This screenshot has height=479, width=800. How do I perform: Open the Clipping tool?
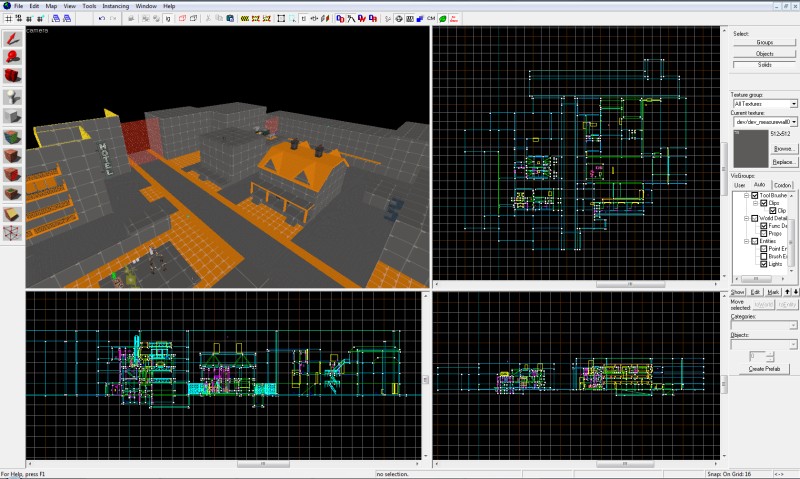tap(12, 215)
